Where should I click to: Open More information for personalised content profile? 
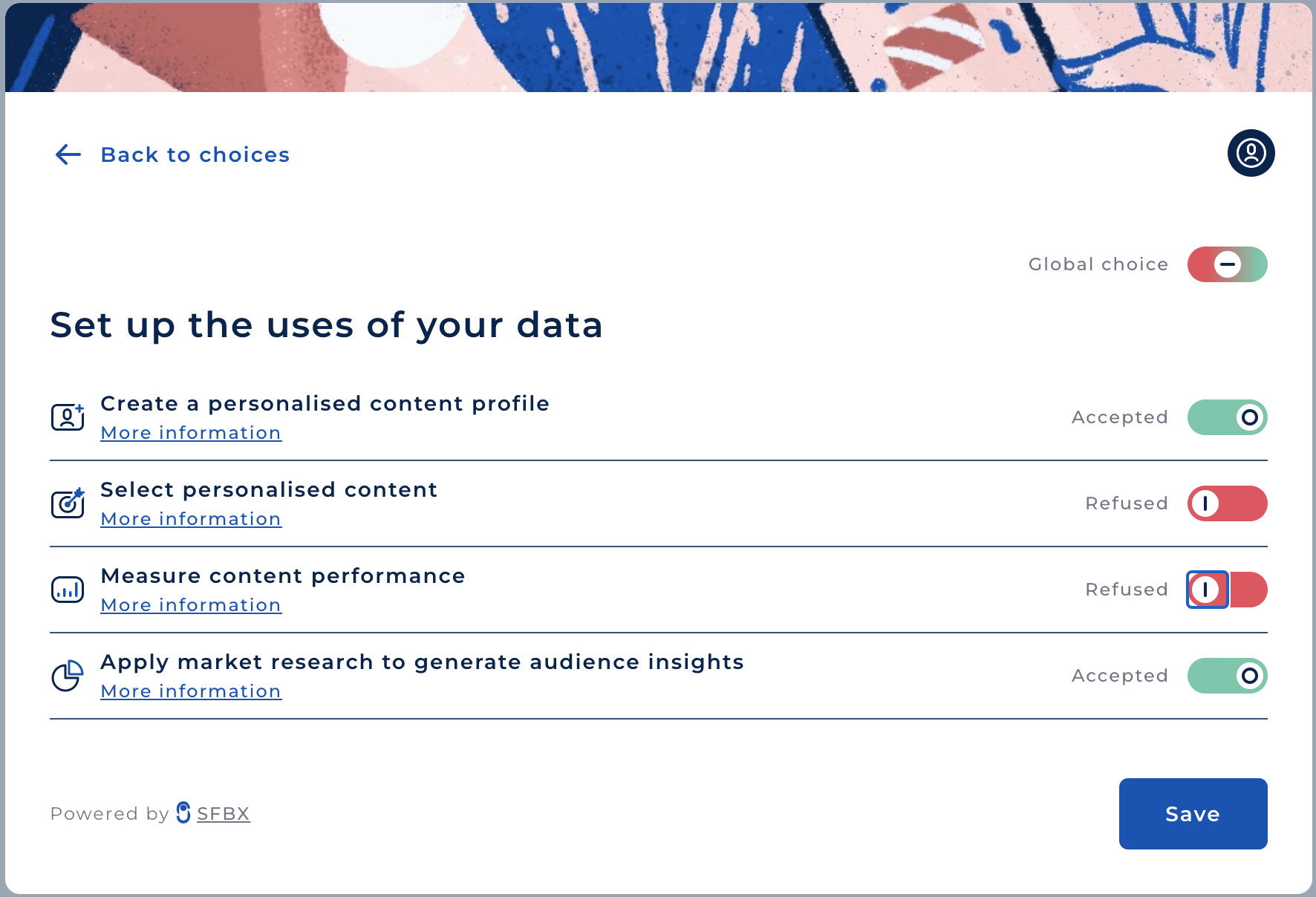point(191,432)
